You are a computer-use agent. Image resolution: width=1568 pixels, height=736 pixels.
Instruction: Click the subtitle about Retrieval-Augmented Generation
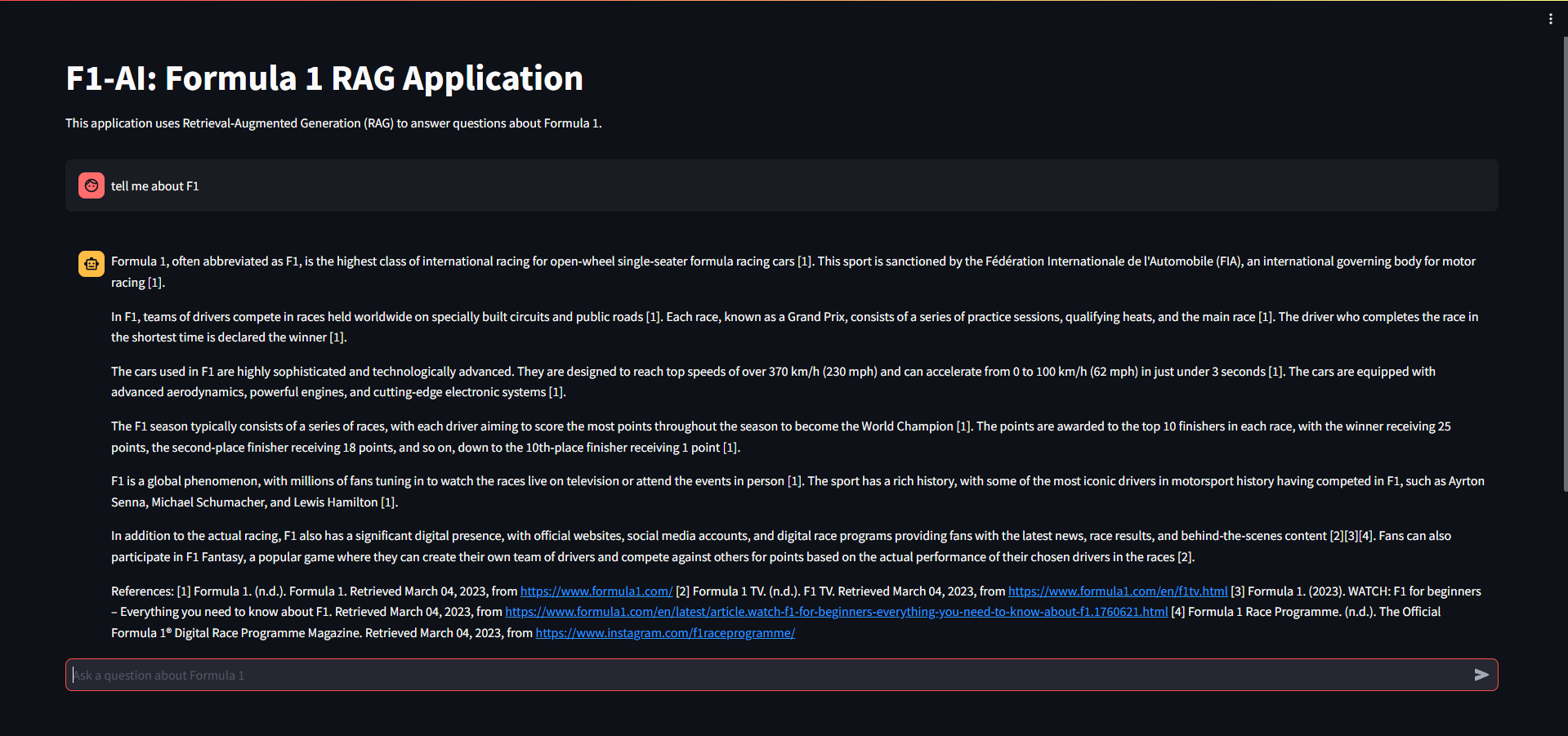[333, 123]
